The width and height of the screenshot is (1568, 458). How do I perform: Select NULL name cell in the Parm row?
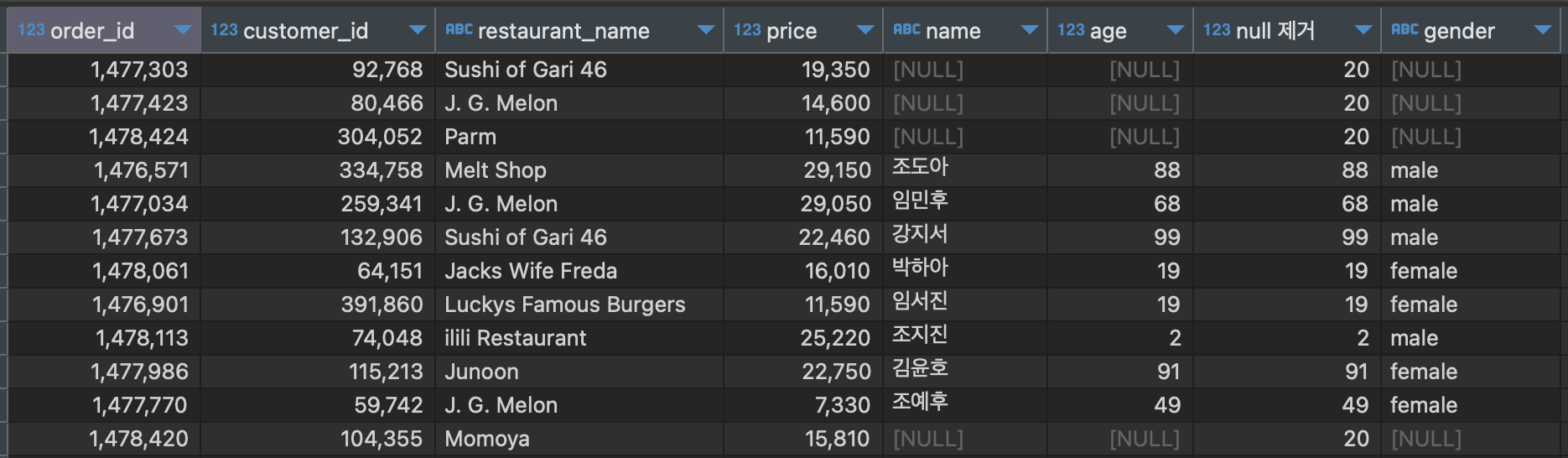point(965,137)
